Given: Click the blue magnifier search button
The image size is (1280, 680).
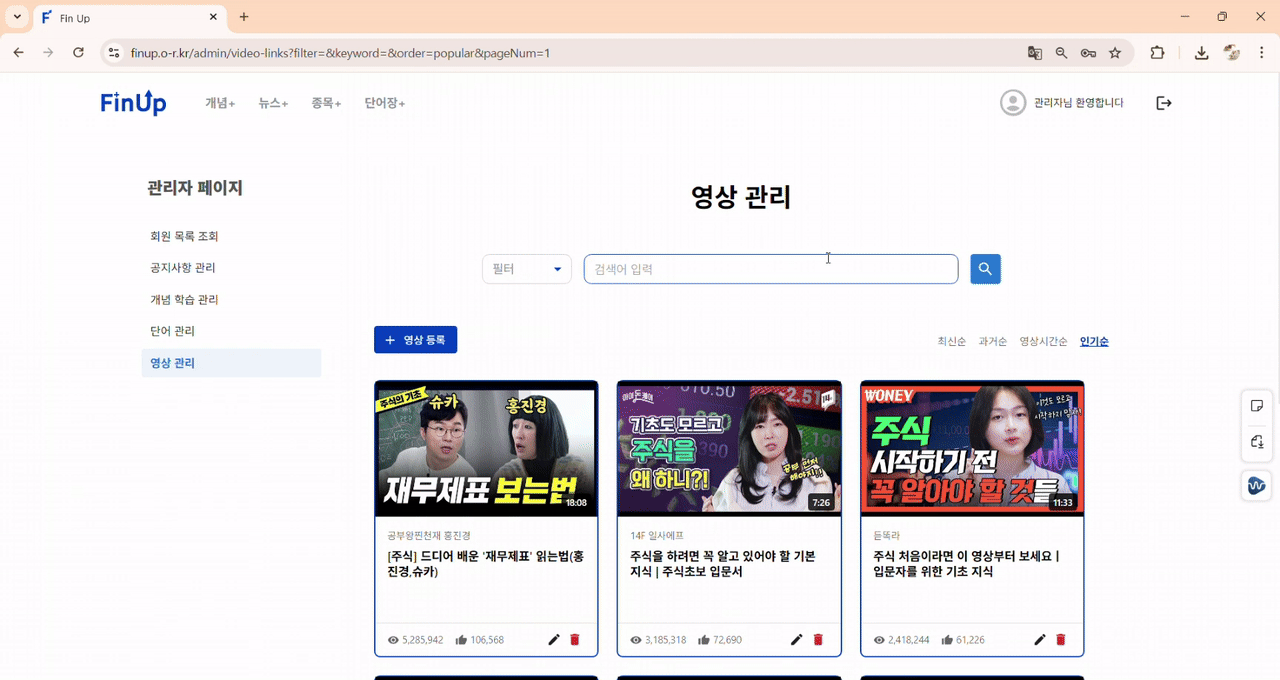Looking at the screenshot, I should (985, 268).
